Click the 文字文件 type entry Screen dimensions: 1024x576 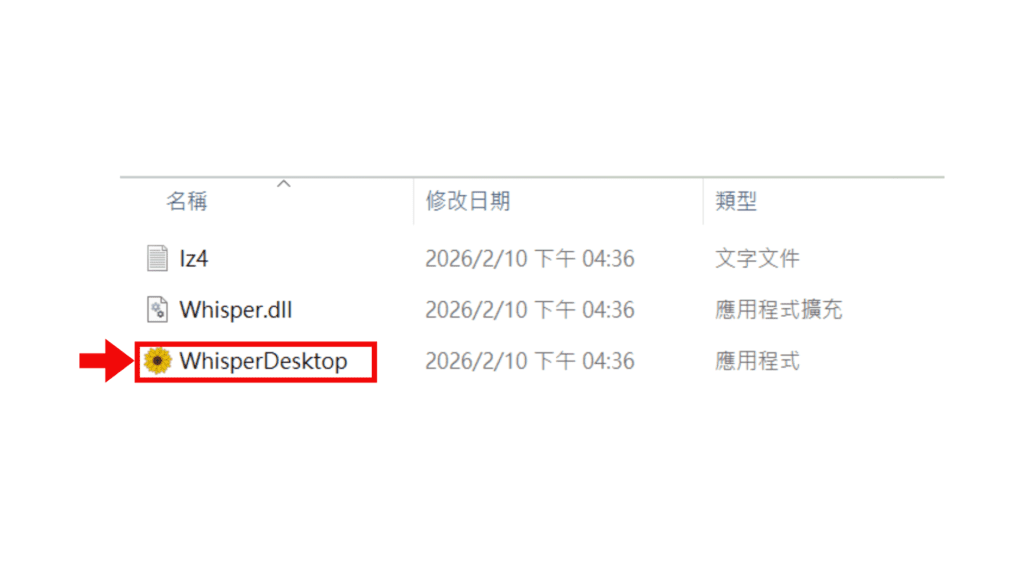tap(757, 259)
